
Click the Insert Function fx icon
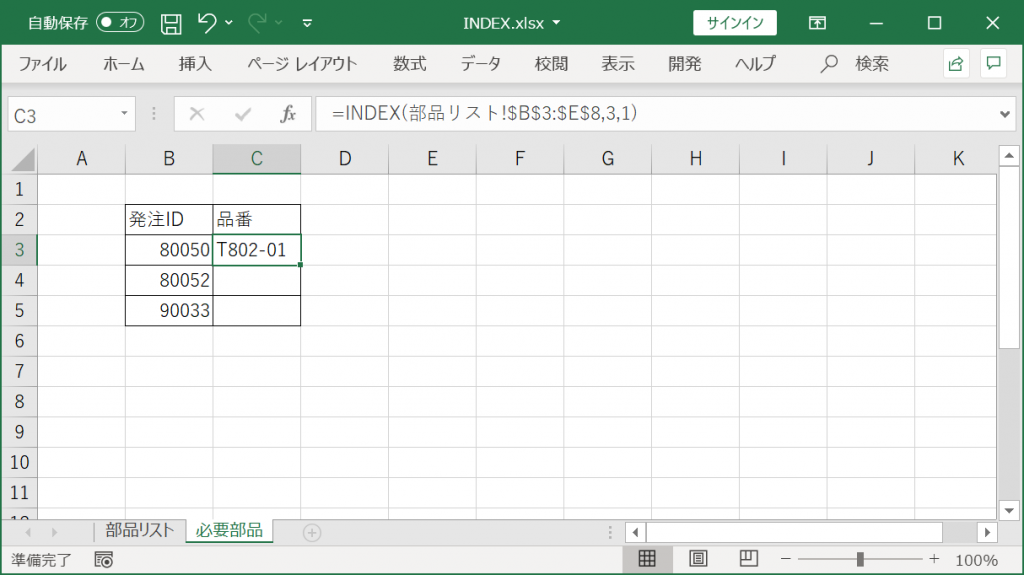click(288, 114)
